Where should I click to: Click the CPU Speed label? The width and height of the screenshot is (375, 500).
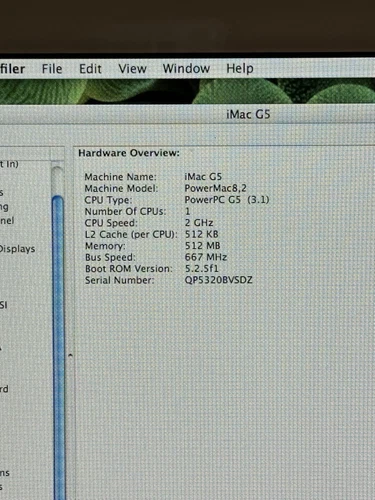pos(111,223)
